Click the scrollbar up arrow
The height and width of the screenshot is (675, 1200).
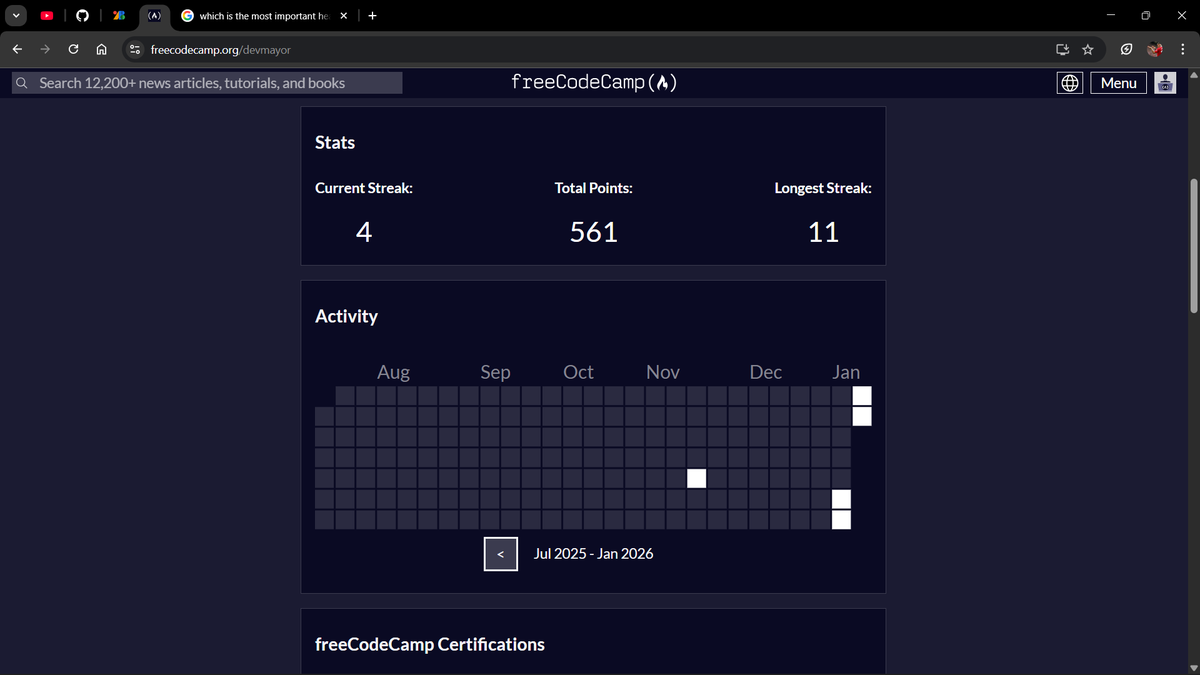click(x=1192, y=74)
